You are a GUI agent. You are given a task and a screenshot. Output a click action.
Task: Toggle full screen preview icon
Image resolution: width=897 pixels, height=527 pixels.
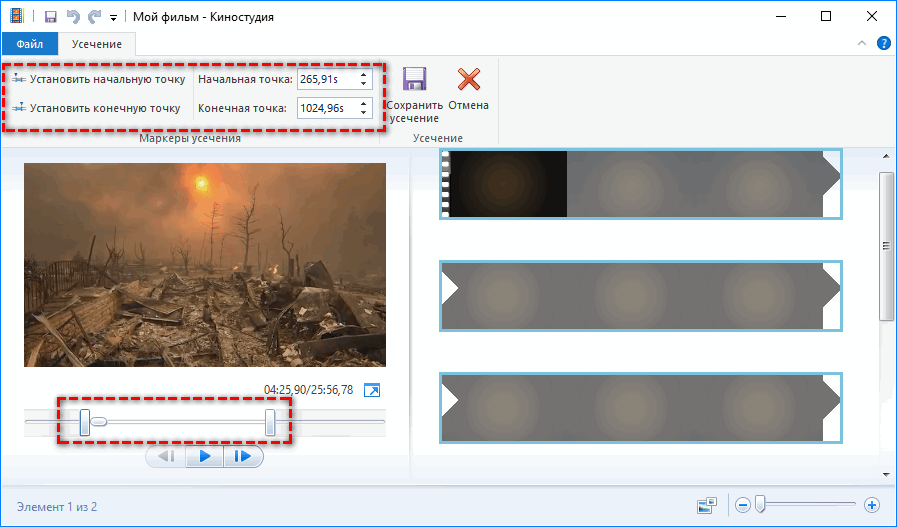click(372, 390)
